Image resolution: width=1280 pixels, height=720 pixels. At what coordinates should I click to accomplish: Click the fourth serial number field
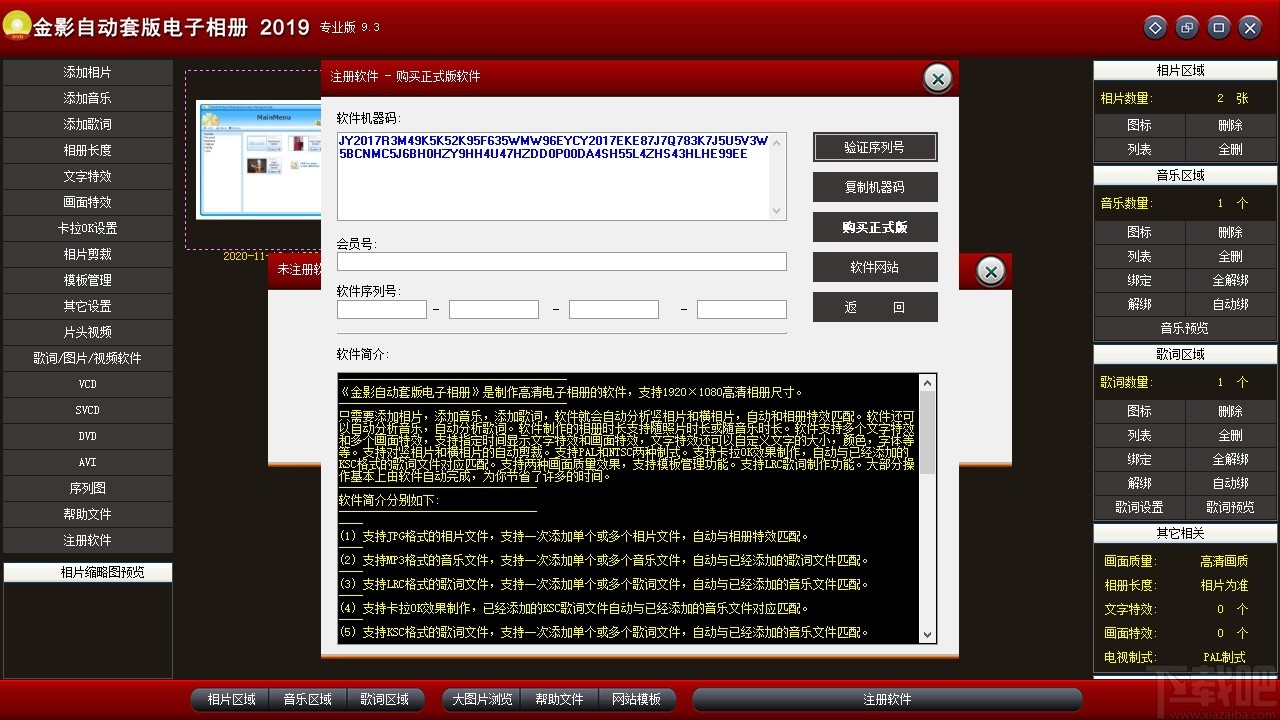click(x=742, y=310)
